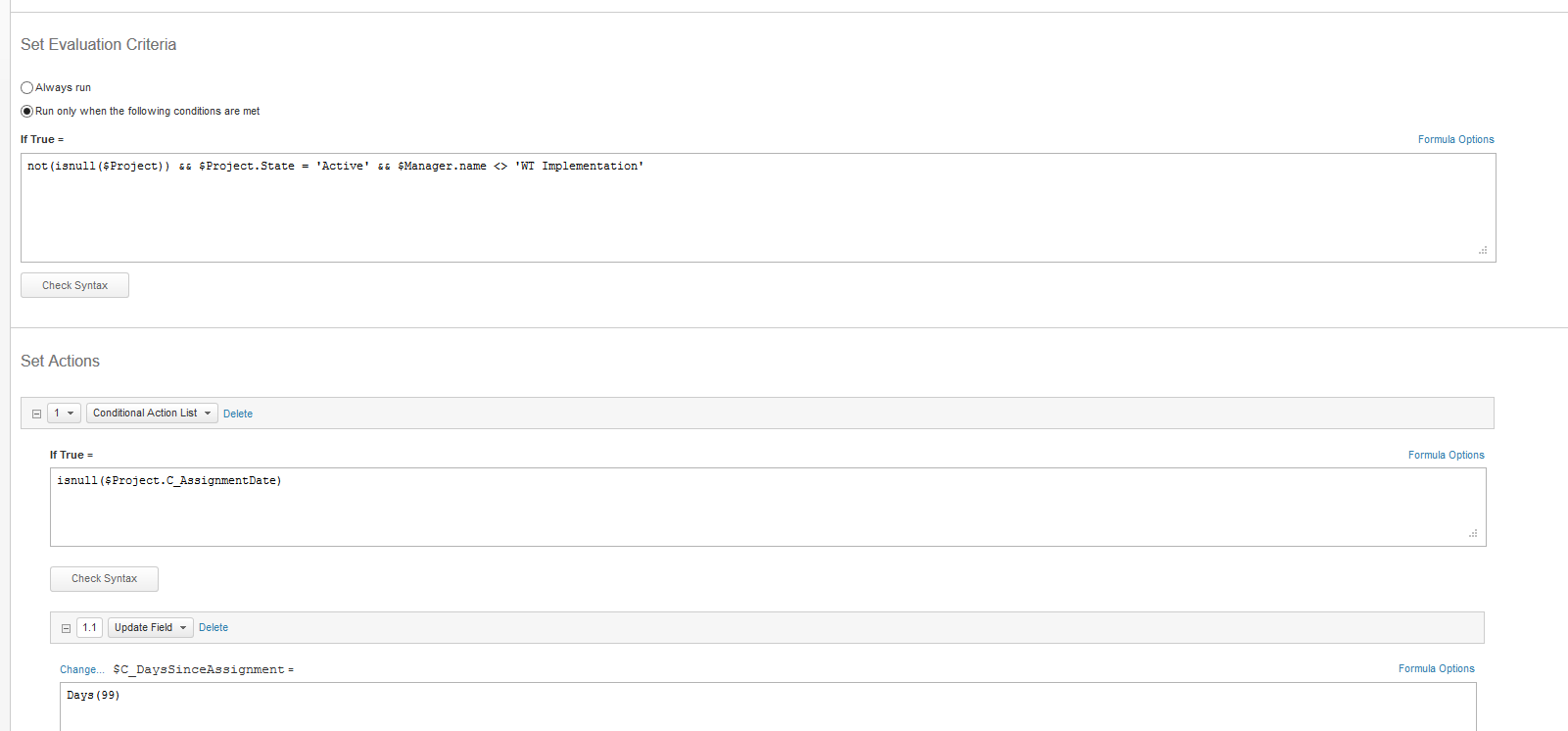The height and width of the screenshot is (731, 1568).
Task: Grab the resize grip of the evaluation formula box
Action: (x=1483, y=250)
